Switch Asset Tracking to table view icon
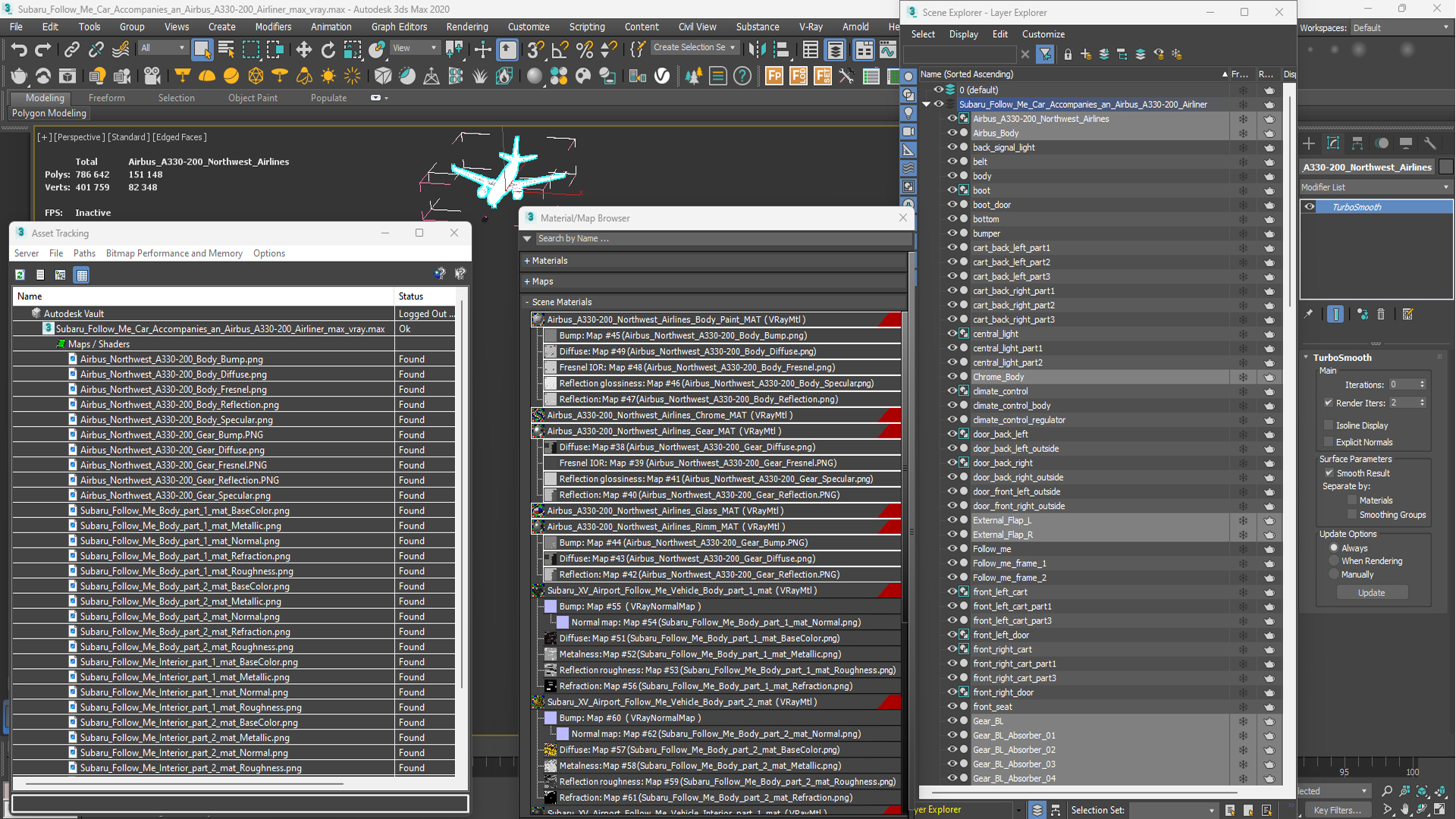The image size is (1456, 819). coord(82,275)
